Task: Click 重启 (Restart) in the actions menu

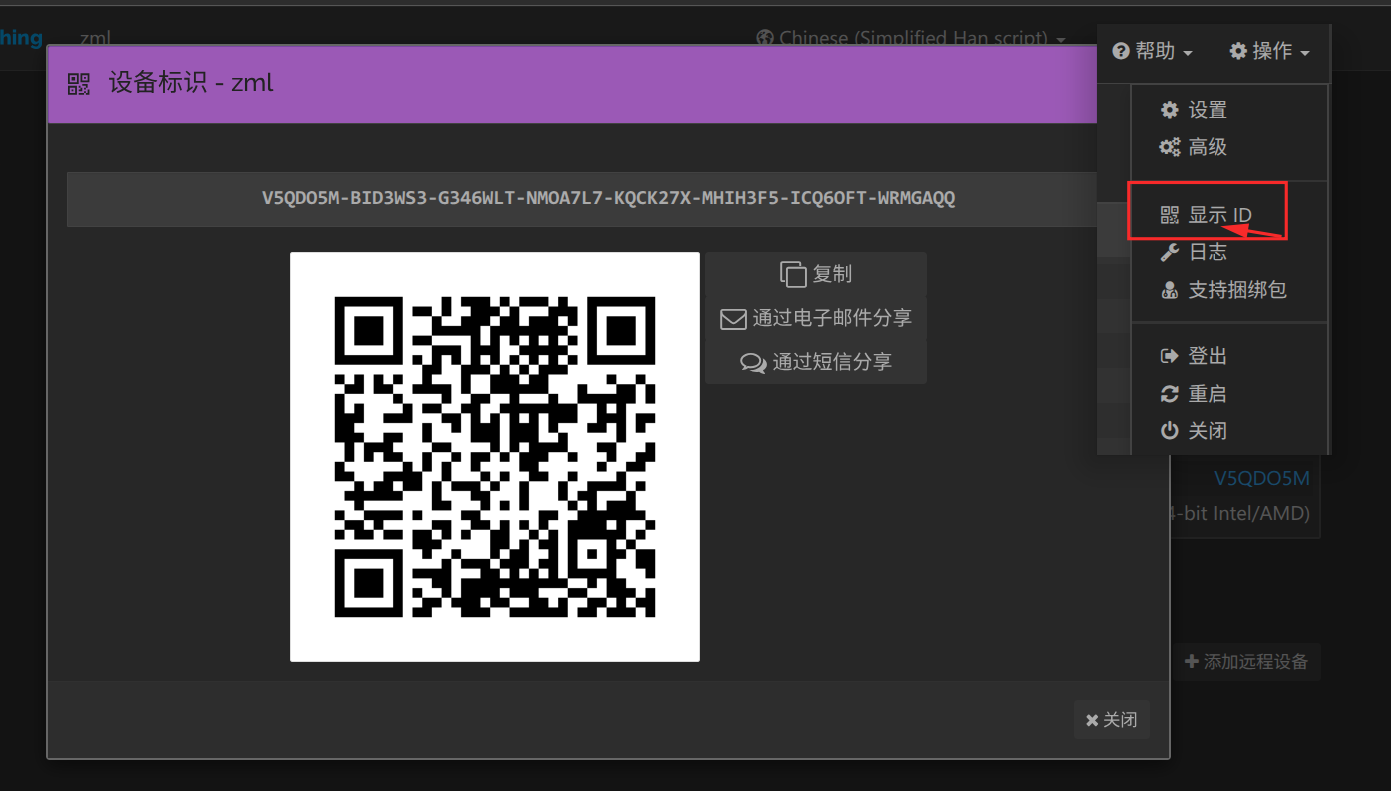Action: 1206,394
